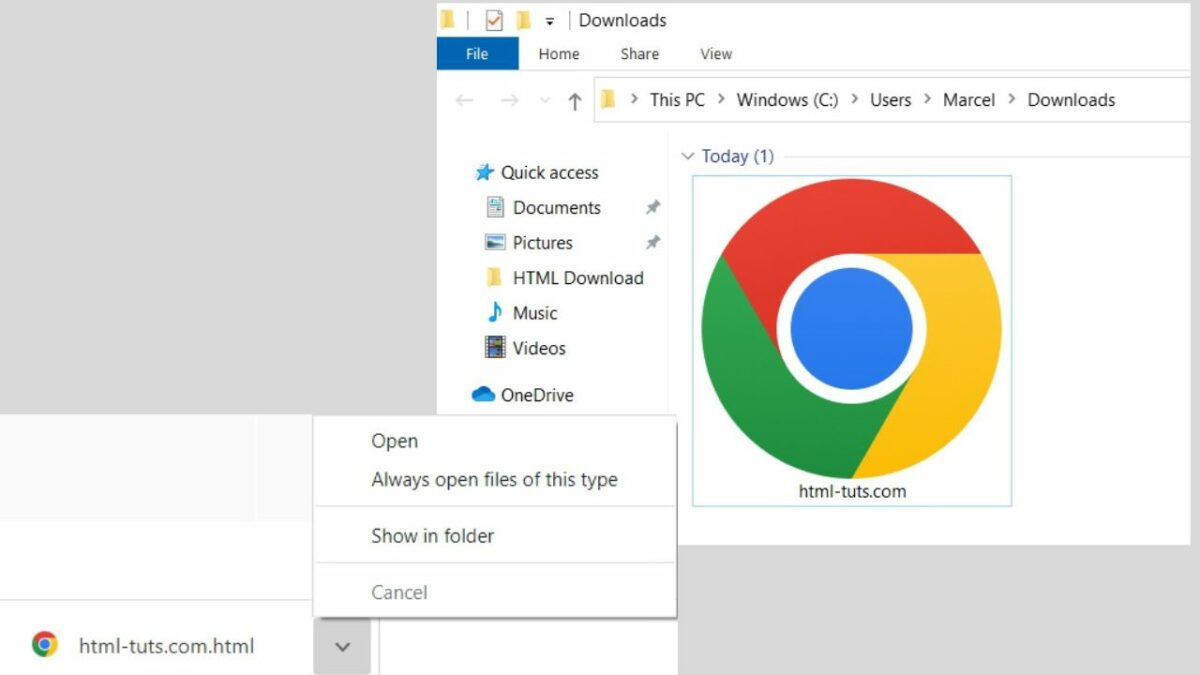Select Quick access in the navigation pane

click(x=549, y=172)
